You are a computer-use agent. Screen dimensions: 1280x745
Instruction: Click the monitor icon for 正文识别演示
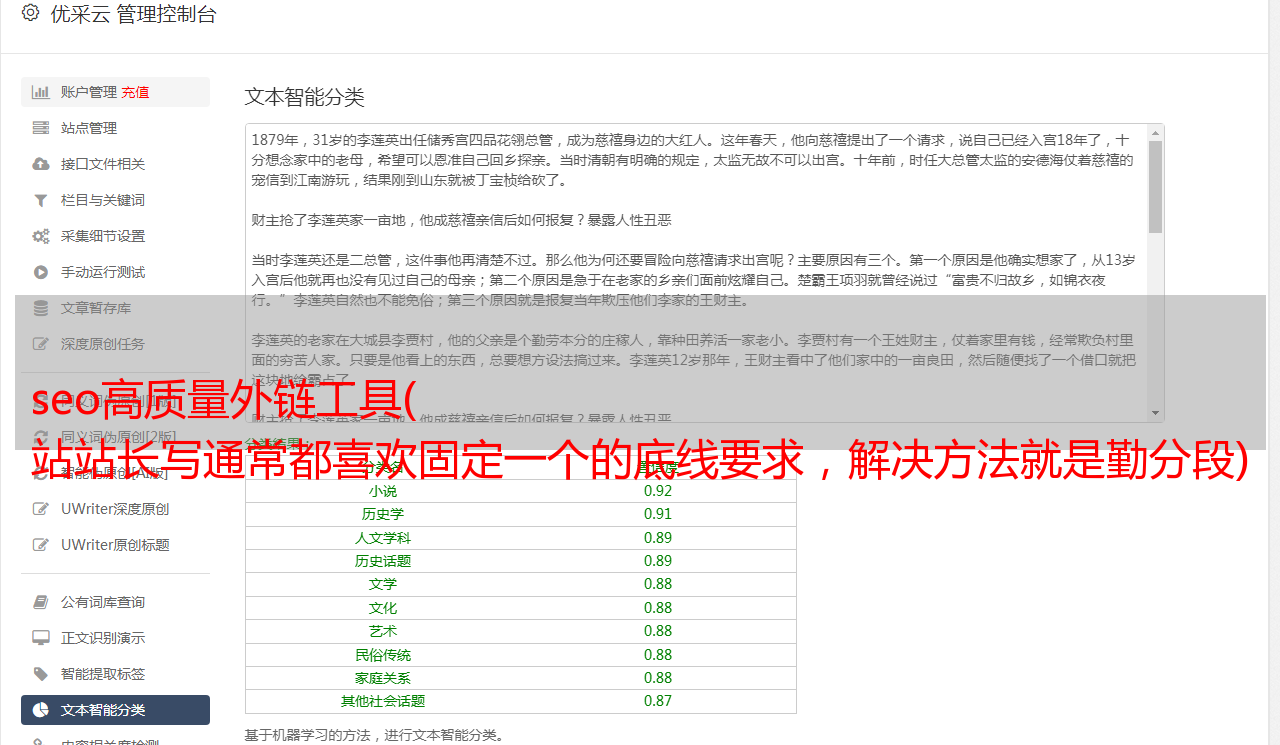(x=41, y=638)
